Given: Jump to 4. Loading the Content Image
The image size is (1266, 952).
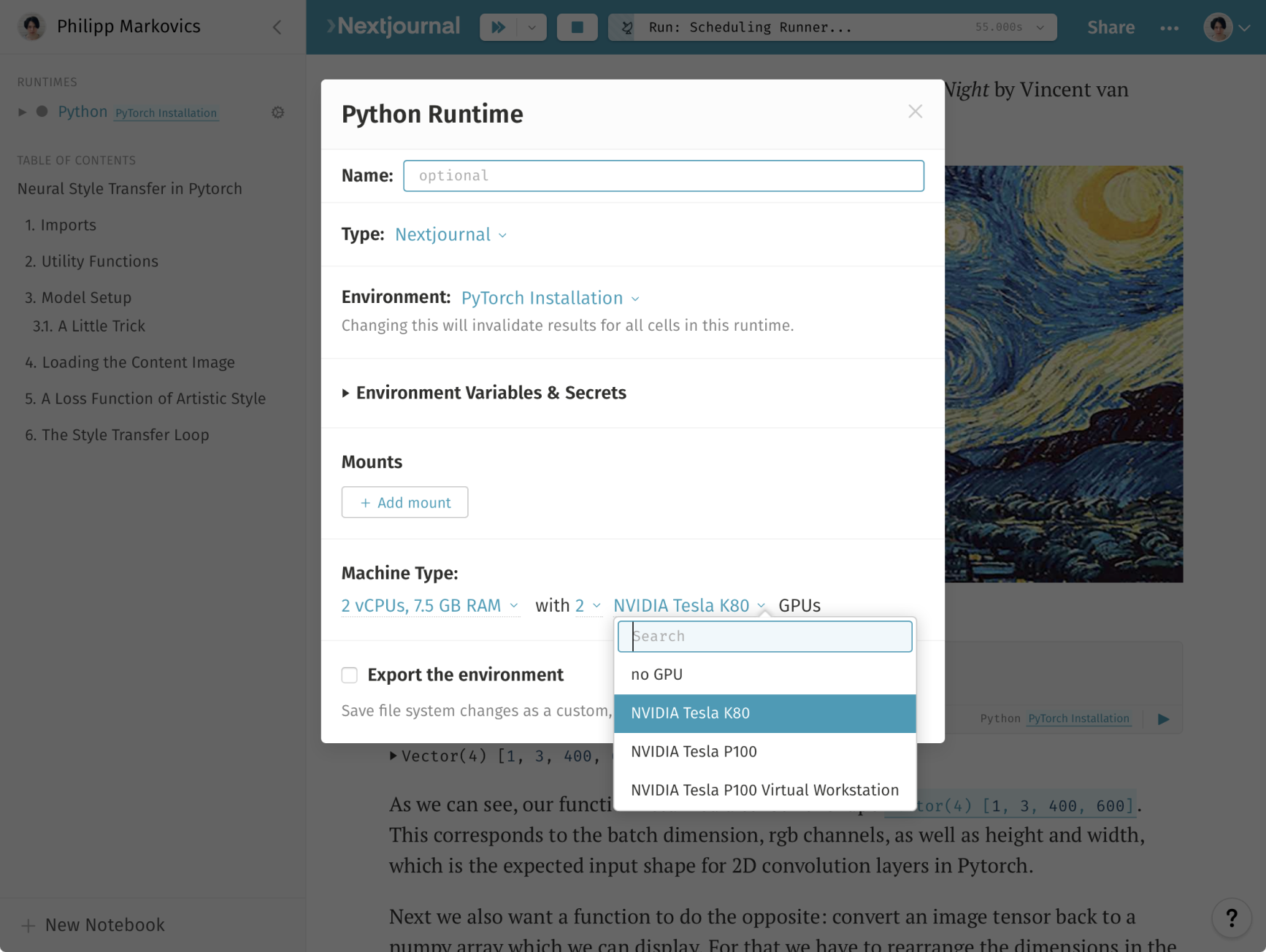Looking at the screenshot, I should click(129, 362).
